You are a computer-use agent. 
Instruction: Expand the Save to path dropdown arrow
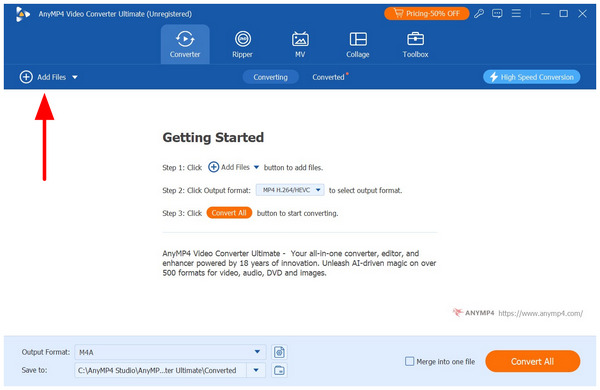click(256, 370)
